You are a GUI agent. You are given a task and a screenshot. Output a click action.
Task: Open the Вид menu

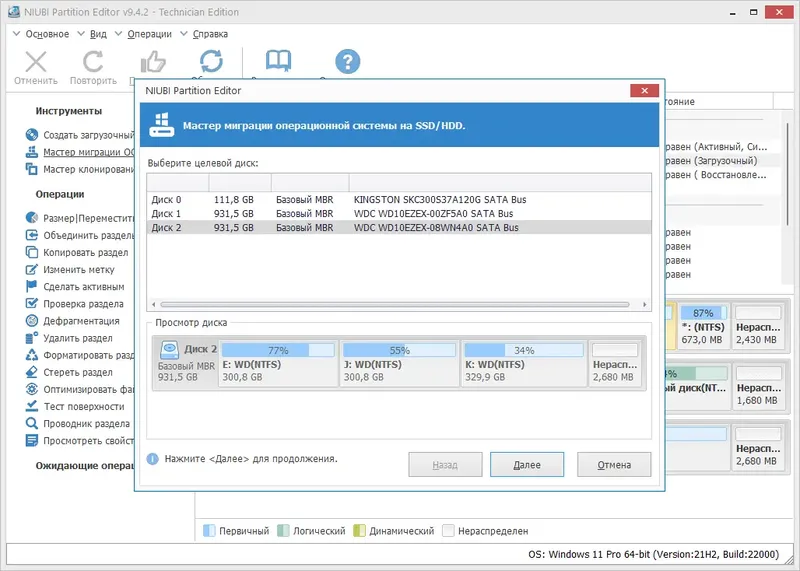click(98, 34)
